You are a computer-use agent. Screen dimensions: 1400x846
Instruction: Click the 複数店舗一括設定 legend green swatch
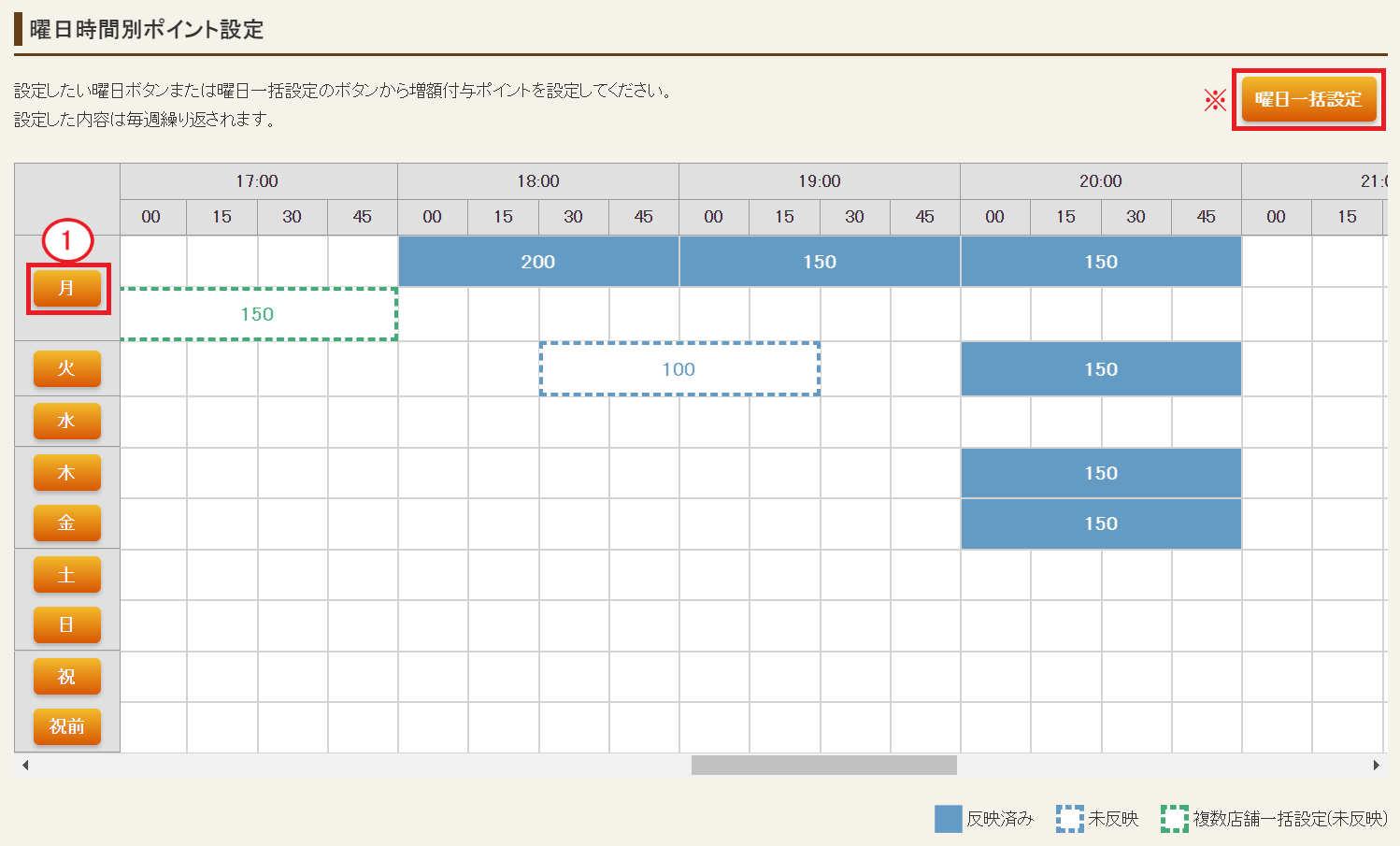tap(1174, 819)
